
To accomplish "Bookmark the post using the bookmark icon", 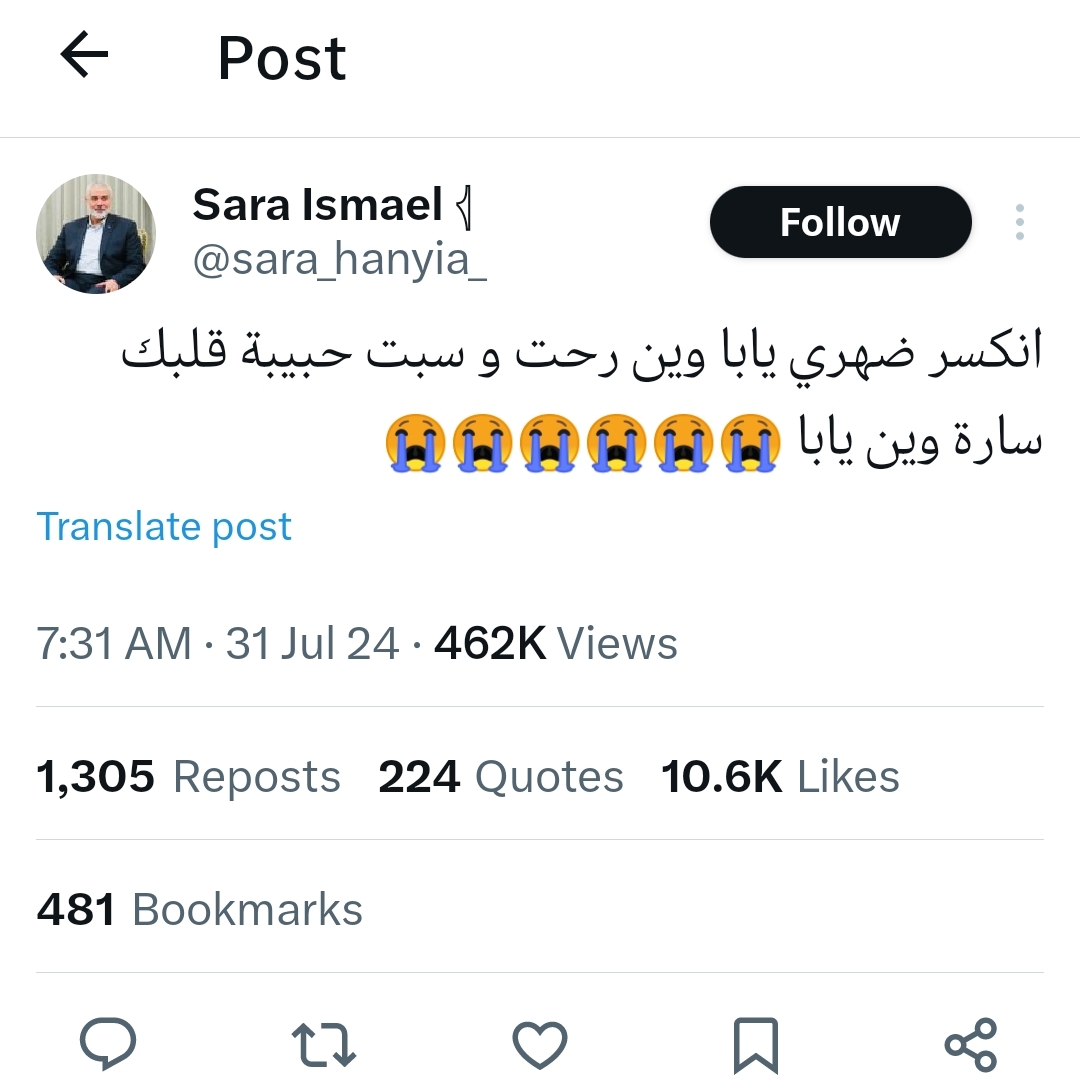I will pos(755,1044).
